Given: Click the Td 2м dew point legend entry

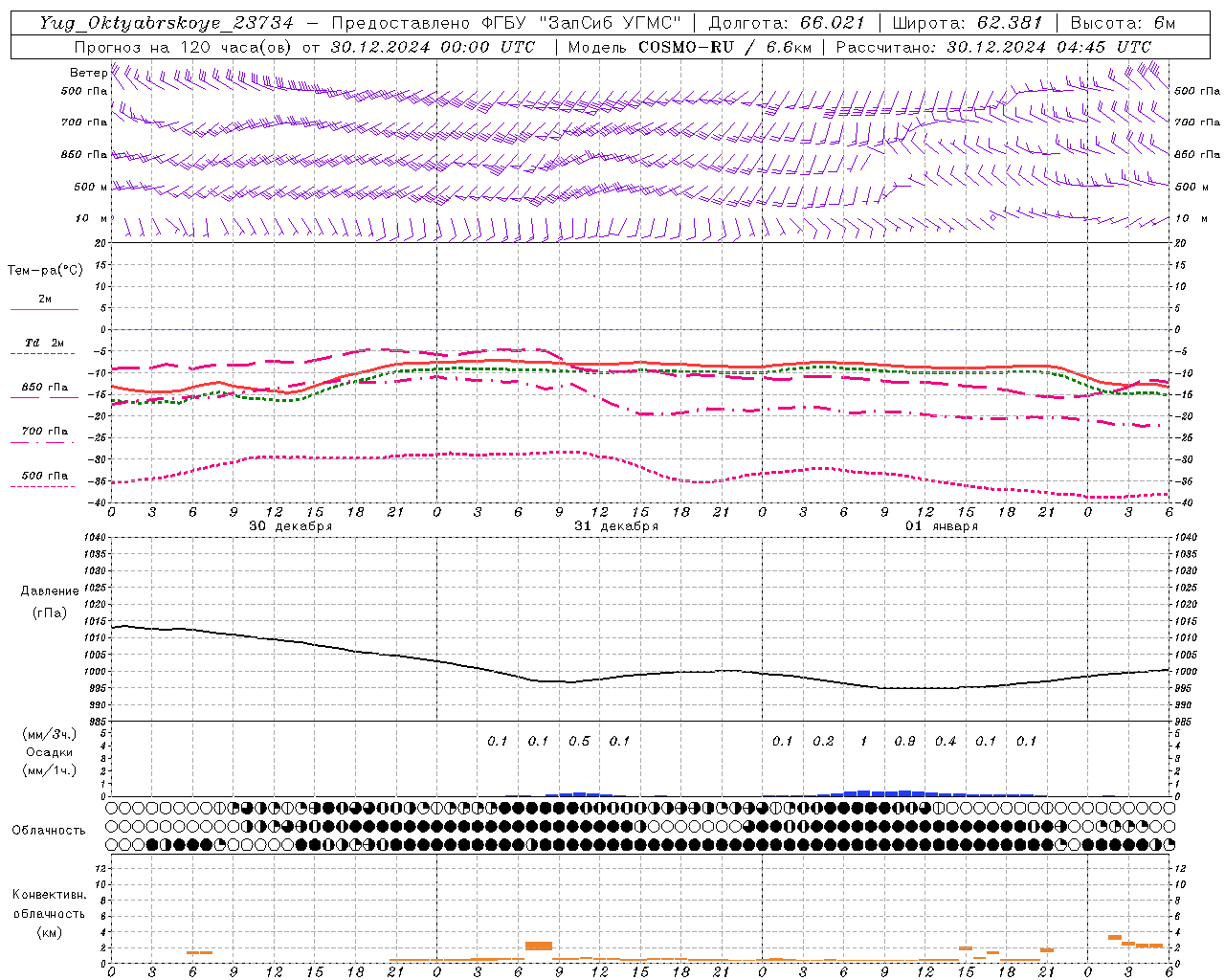Looking at the screenshot, I should click(44, 345).
